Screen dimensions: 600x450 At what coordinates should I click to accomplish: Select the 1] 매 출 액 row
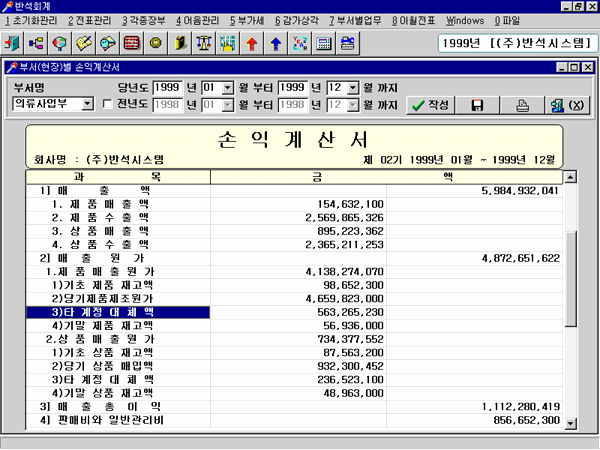click(294, 191)
